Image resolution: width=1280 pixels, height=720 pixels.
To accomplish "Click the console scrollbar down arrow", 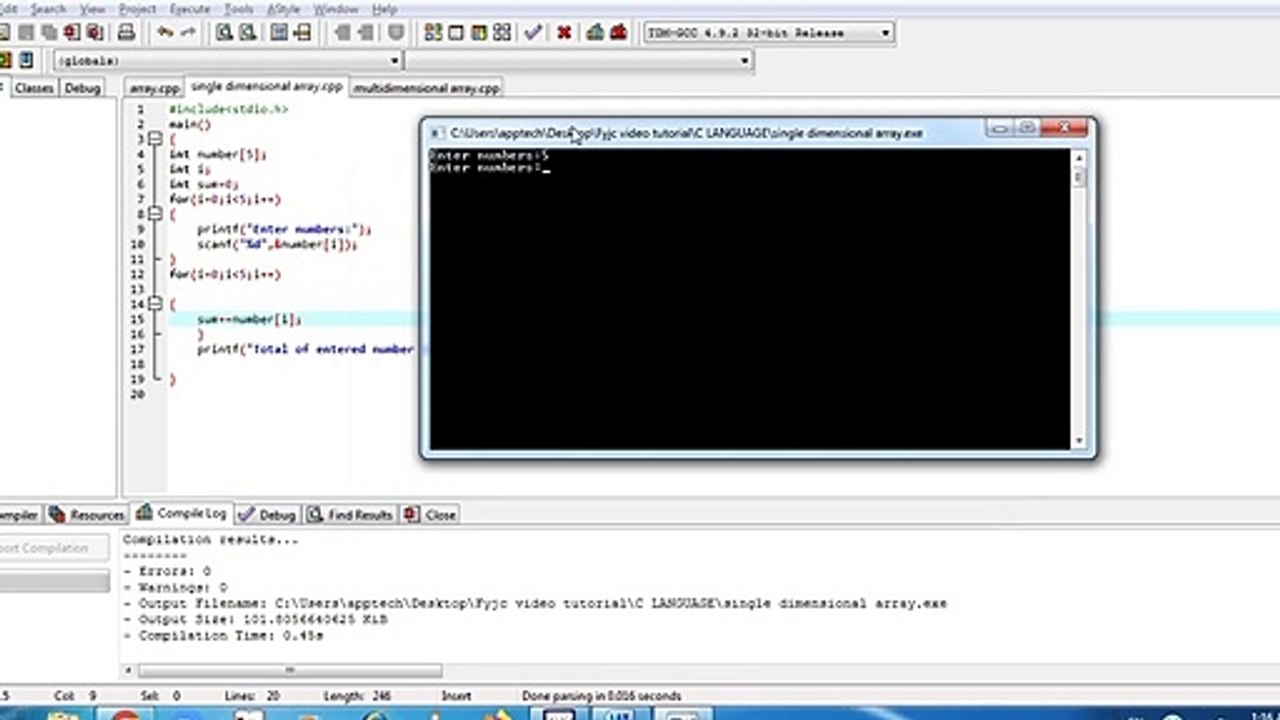I will [1079, 441].
